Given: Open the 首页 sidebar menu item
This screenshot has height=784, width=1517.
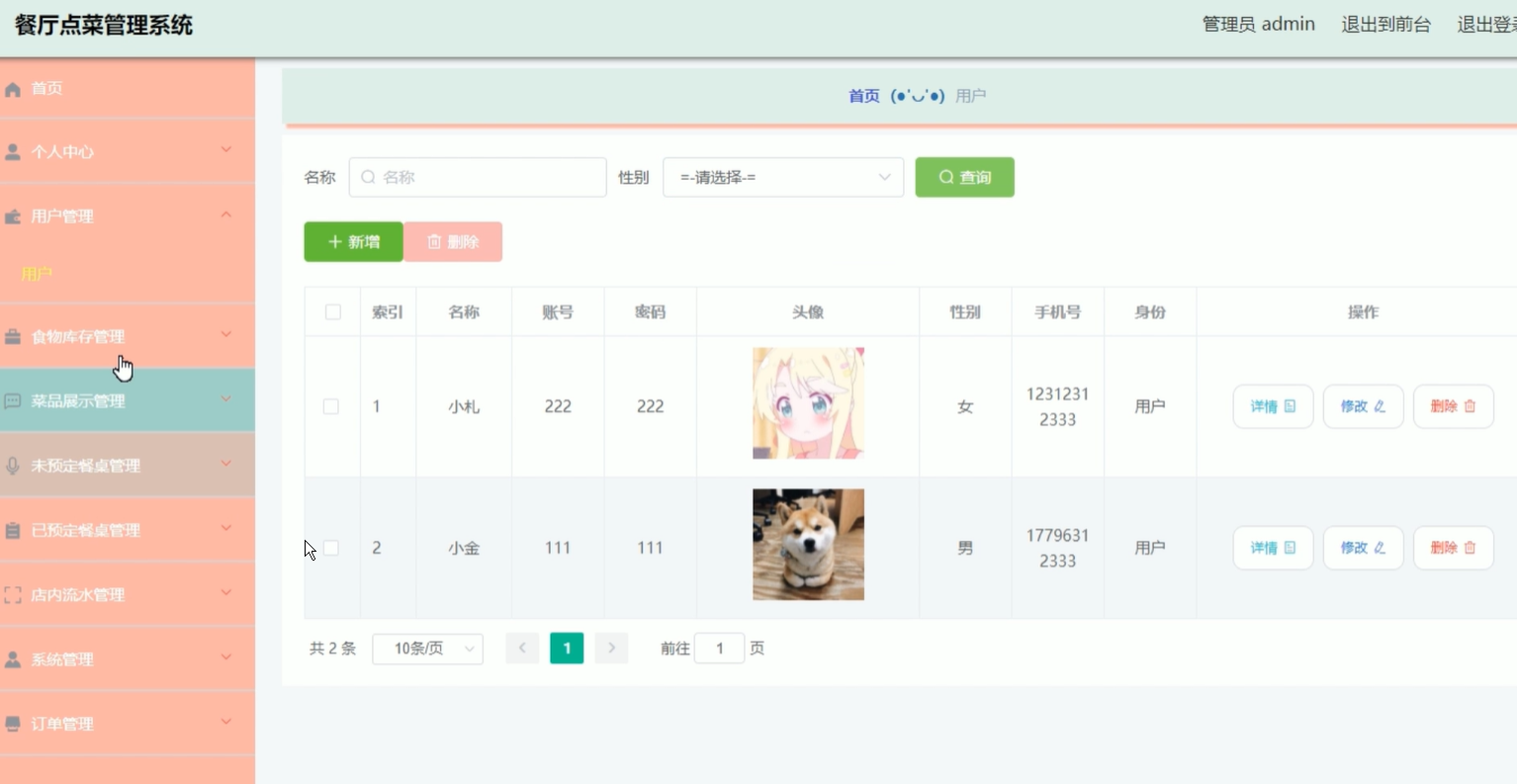Looking at the screenshot, I should pyautogui.click(x=128, y=89).
